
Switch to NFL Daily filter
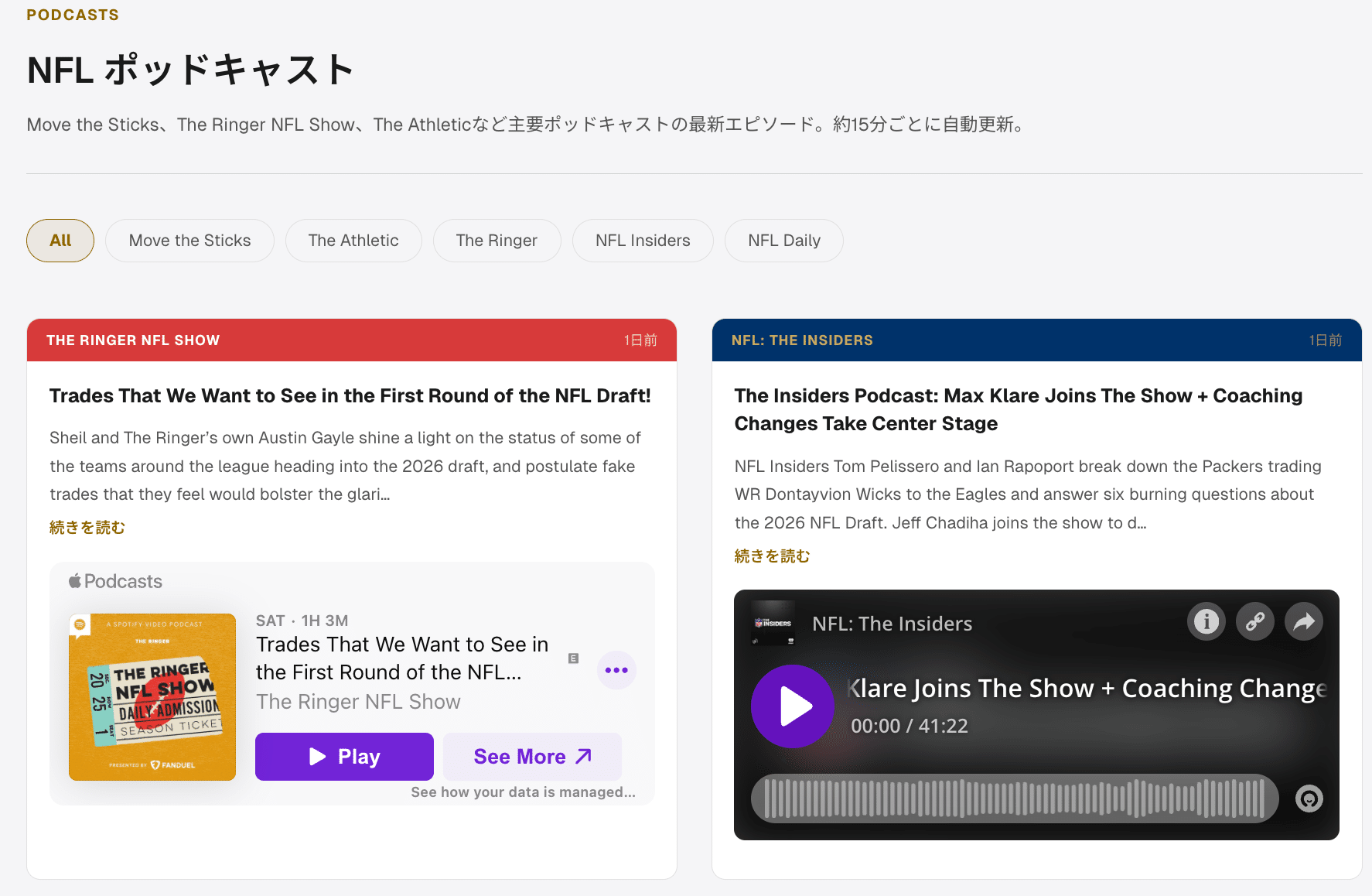[783, 241]
